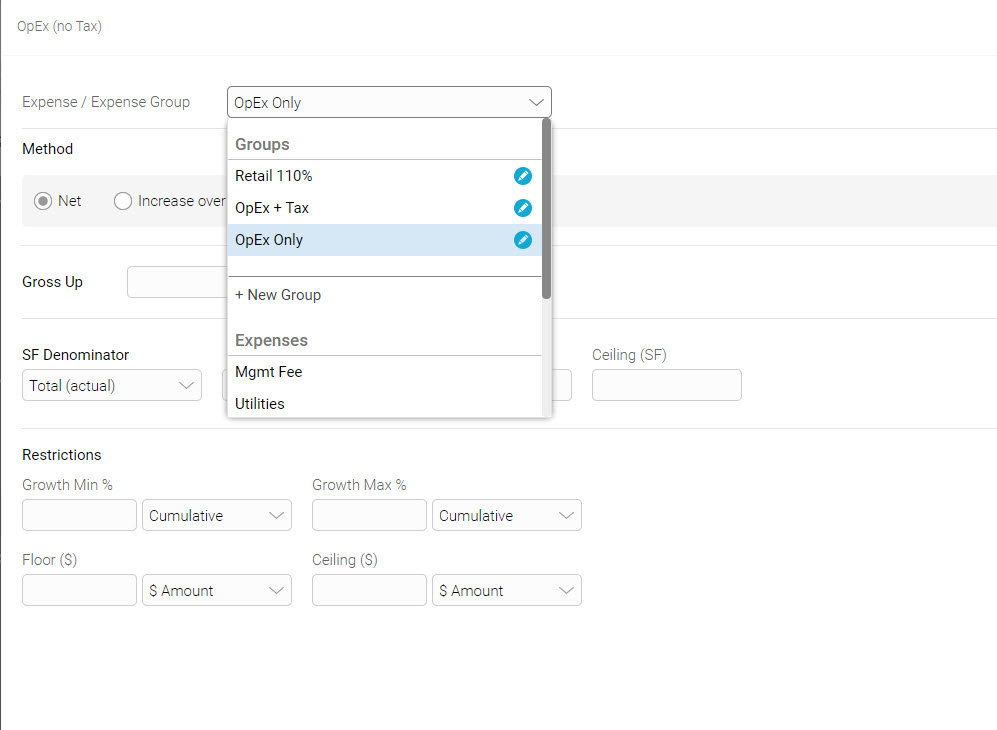The width and height of the screenshot is (997, 730).
Task: Click pencil icon next to OpEx + Tax
Action: point(522,208)
